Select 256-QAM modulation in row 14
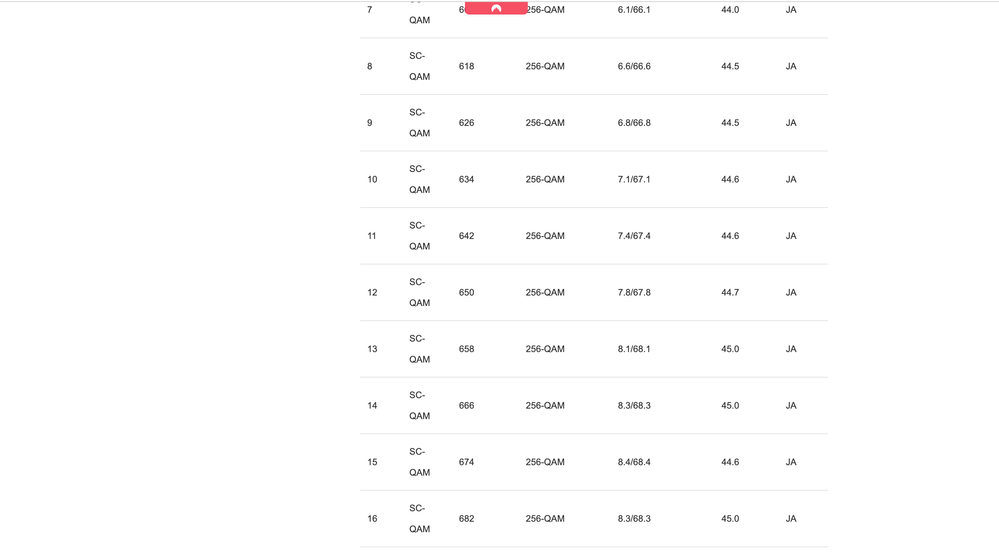This screenshot has width=999, height=553. (x=545, y=406)
